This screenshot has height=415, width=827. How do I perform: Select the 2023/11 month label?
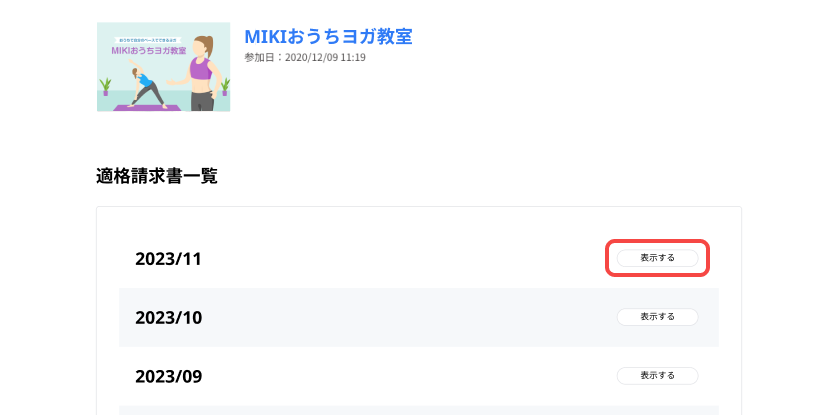pyautogui.click(x=168, y=259)
